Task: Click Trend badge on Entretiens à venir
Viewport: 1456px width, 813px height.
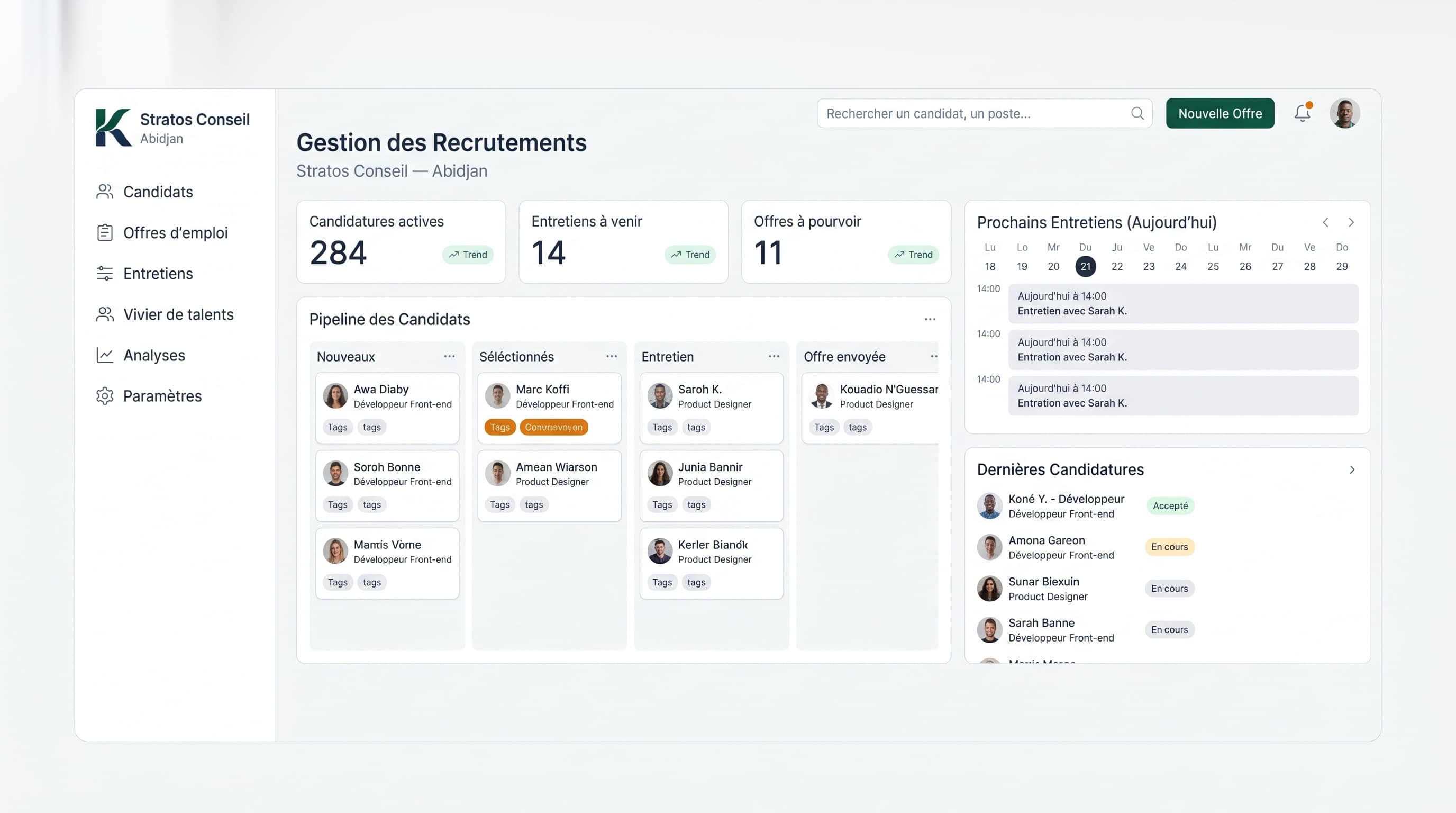Action: click(690, 255)
